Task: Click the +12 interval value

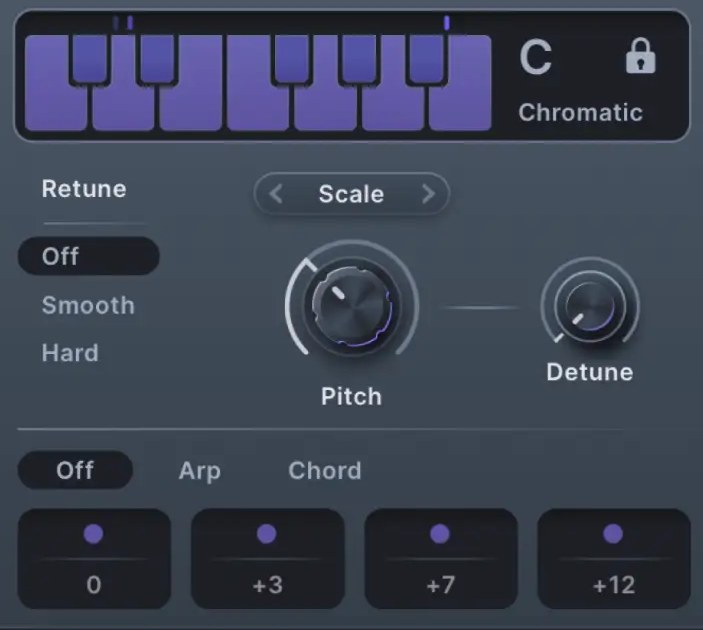Action: (x=614, y=585)
